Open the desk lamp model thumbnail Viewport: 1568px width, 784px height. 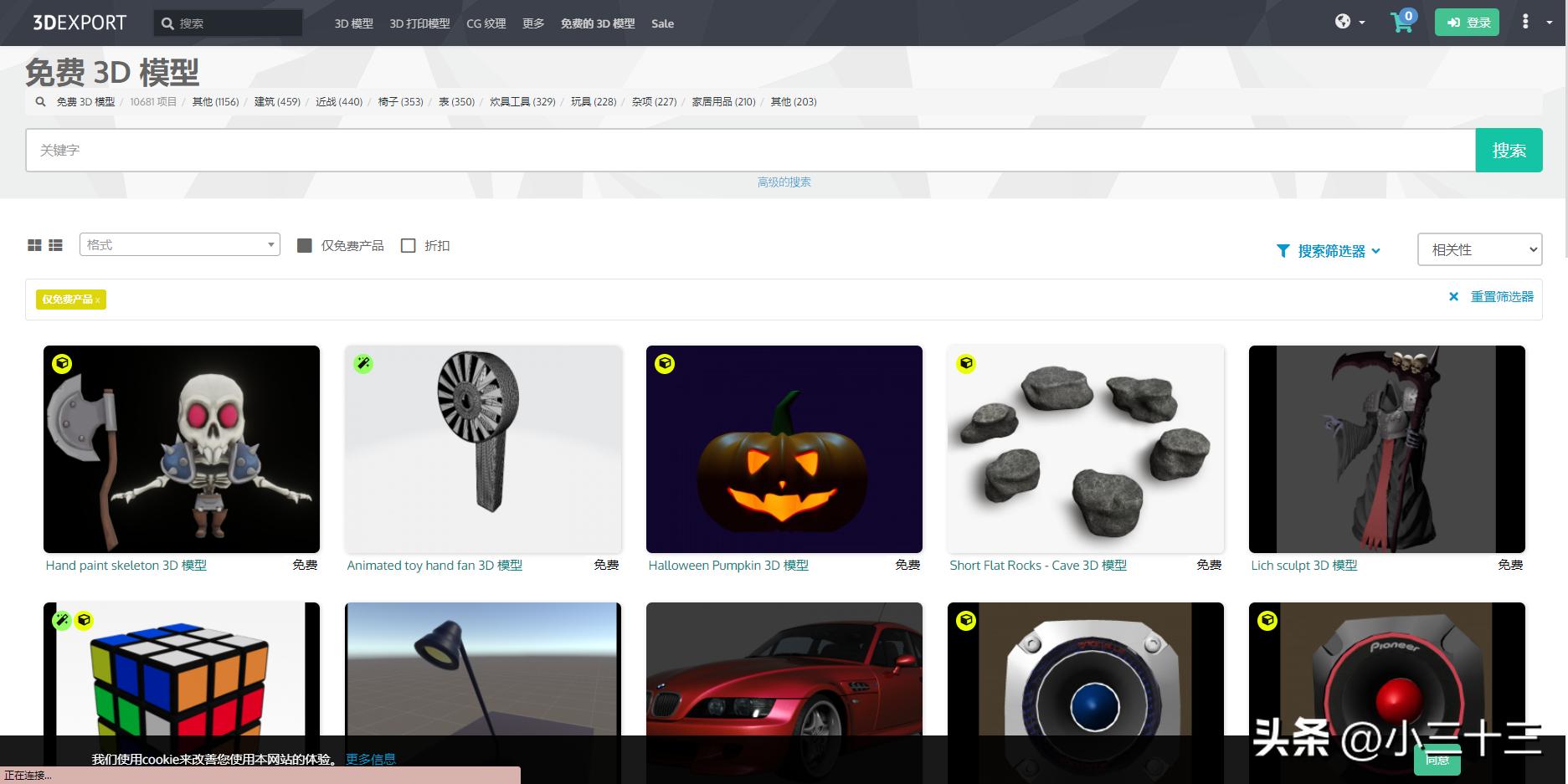483,693
